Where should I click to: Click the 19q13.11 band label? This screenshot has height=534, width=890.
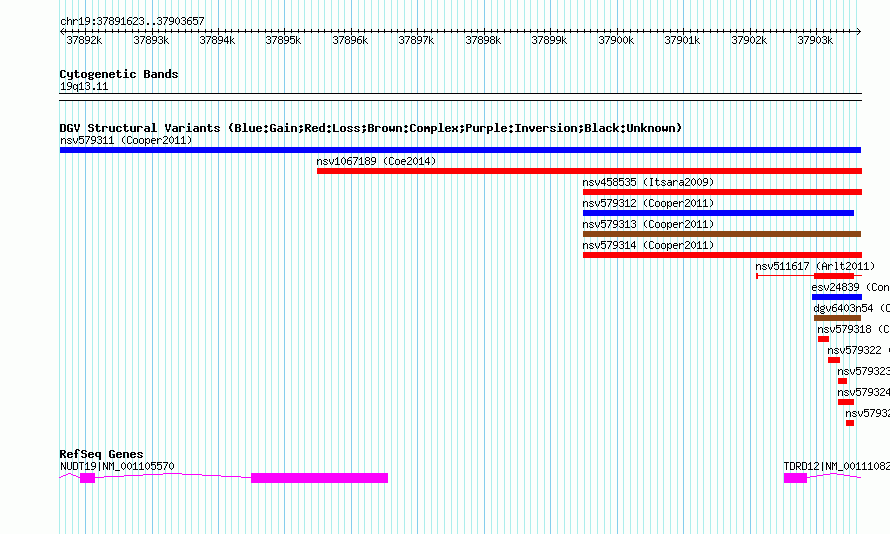(83, 86)
